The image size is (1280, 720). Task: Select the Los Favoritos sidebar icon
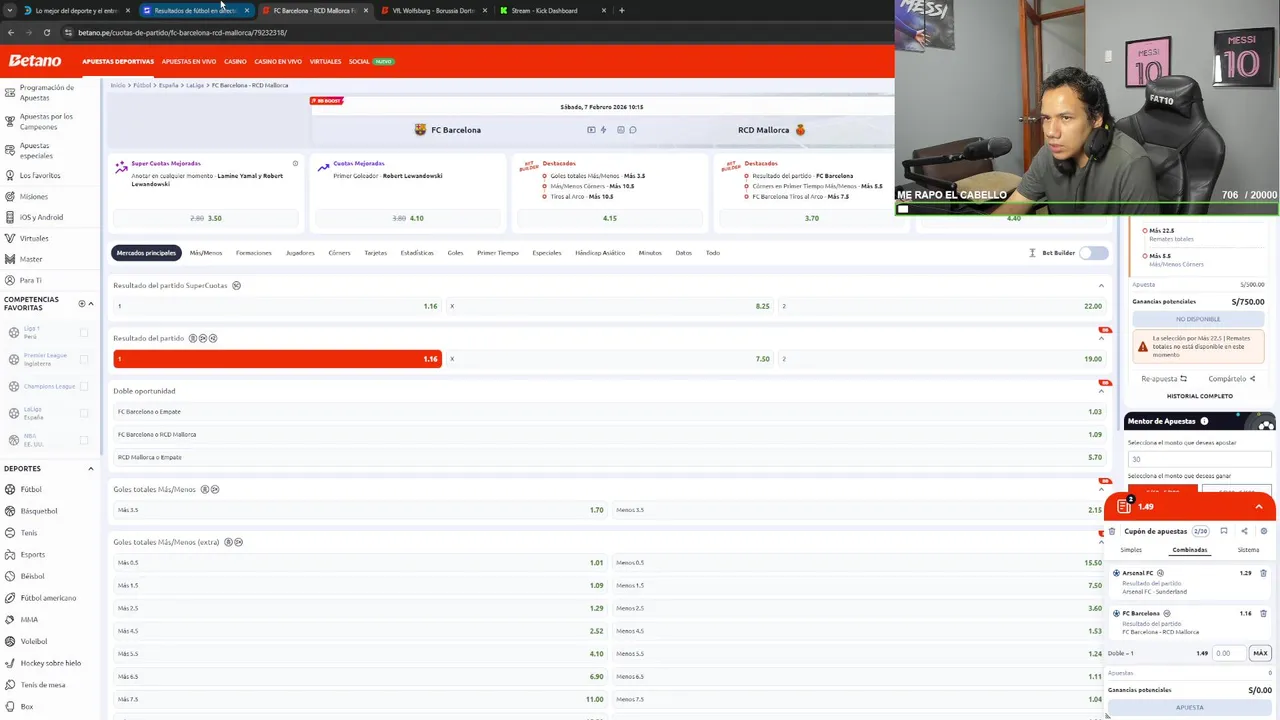(10, 175)
